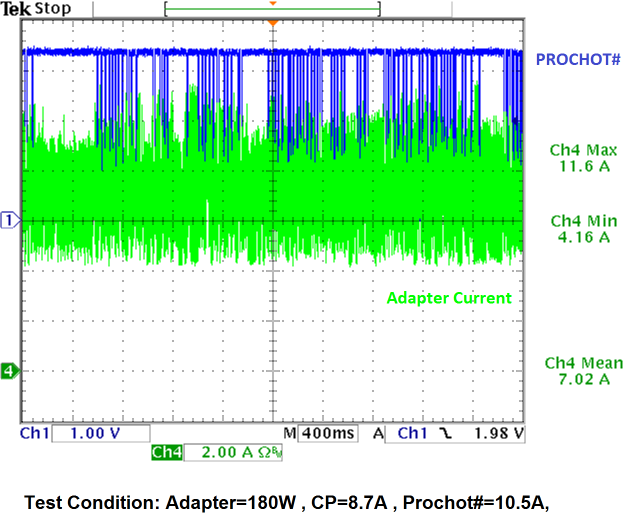
Task: Click the Ch4 Mean 7.02 A measurement
Action: click(x=584, y=371)
